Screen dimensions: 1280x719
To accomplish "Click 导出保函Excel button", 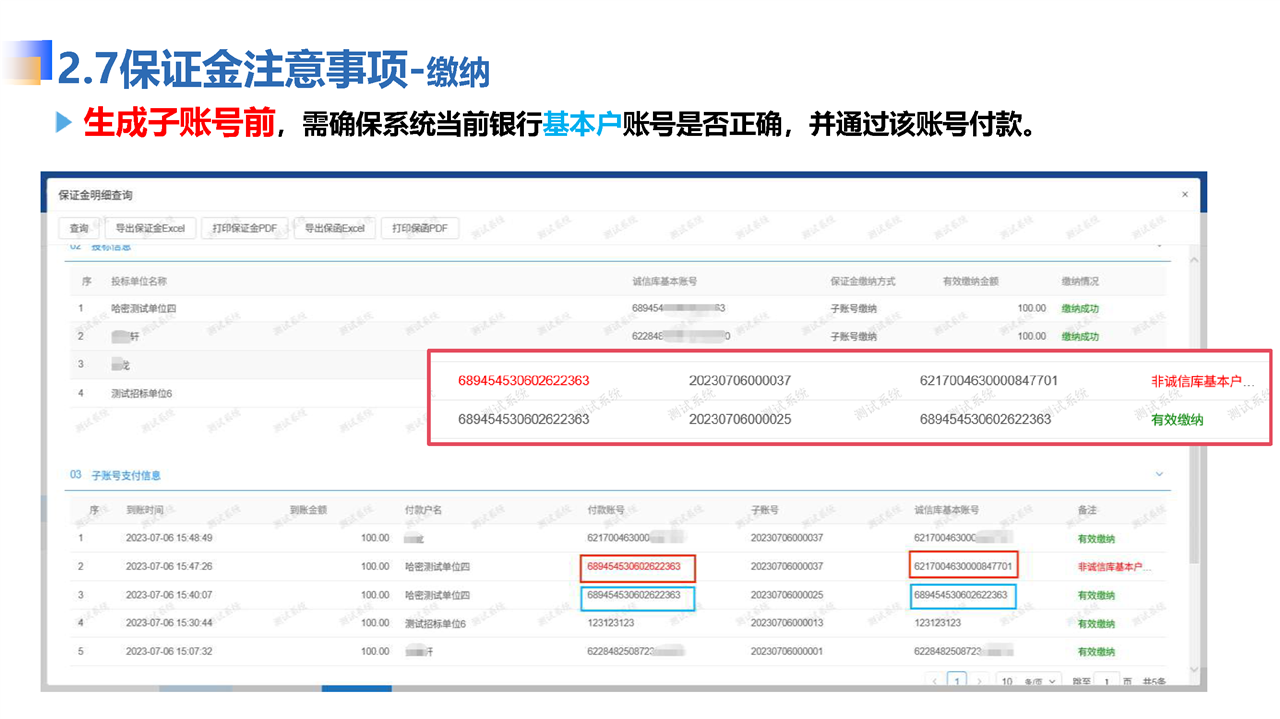I will (334, 228).
